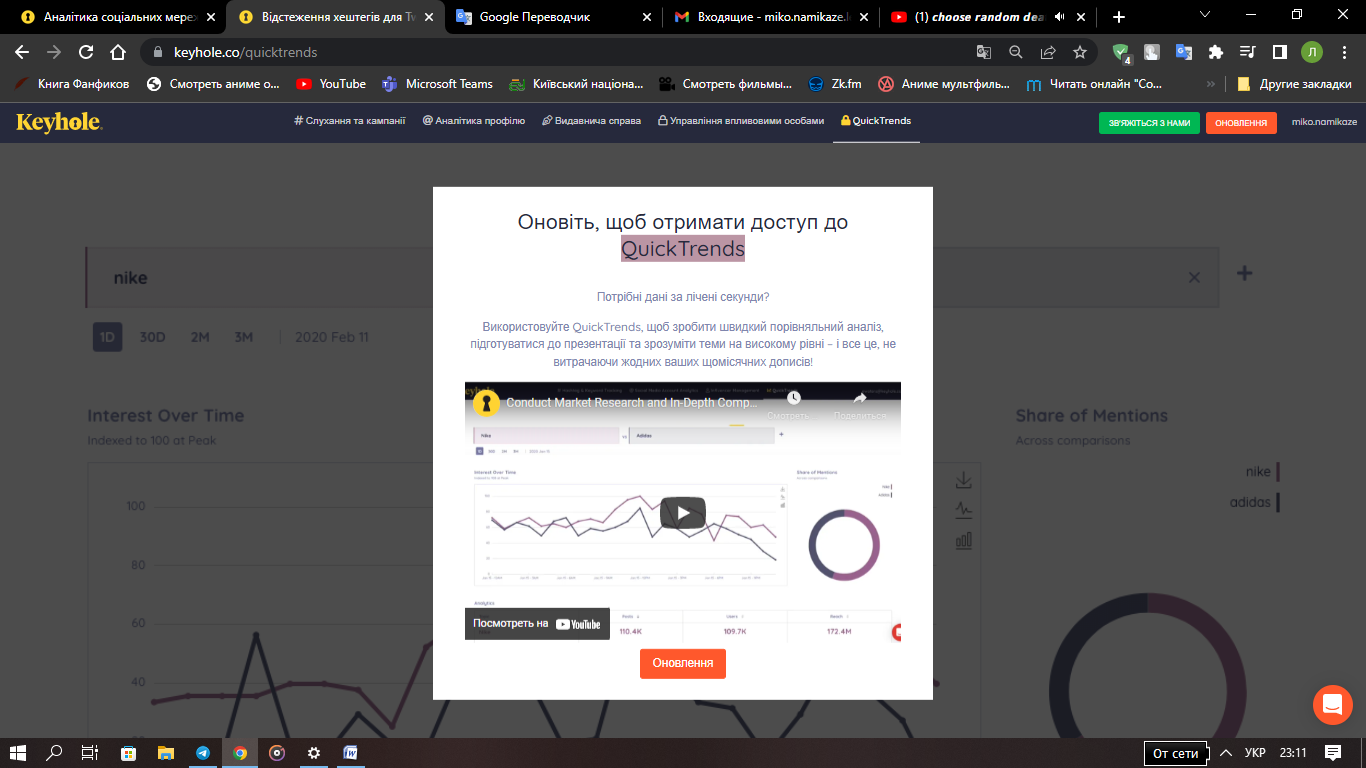Screen dimensions: 1366x768
Task: Switch to Входящие Gmail tab
Action: (771, 17)
